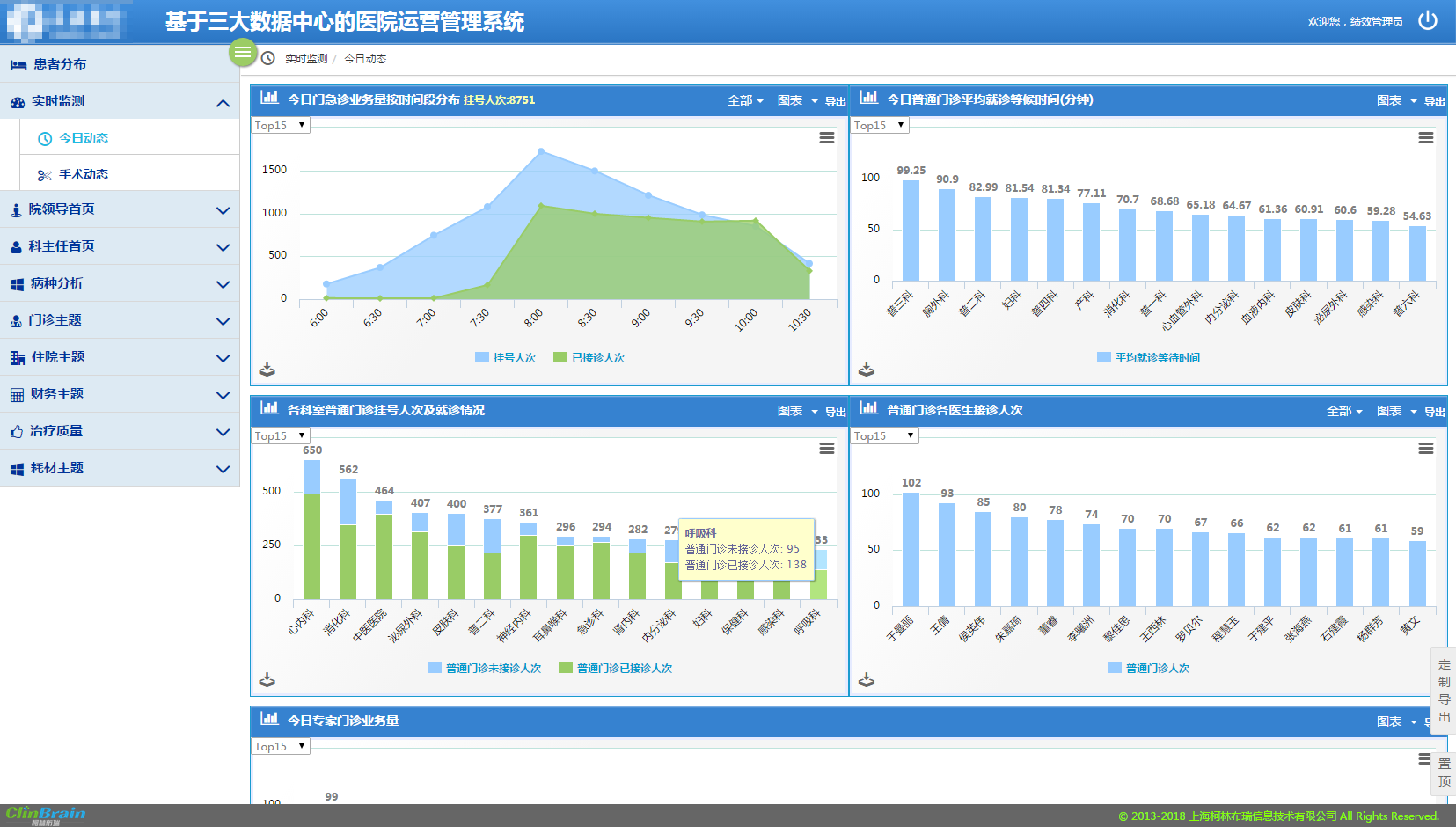Open 图表 dropdown in 各科室挂号 header
Viewport: 1456px width, 827px height.
(797, 411)
